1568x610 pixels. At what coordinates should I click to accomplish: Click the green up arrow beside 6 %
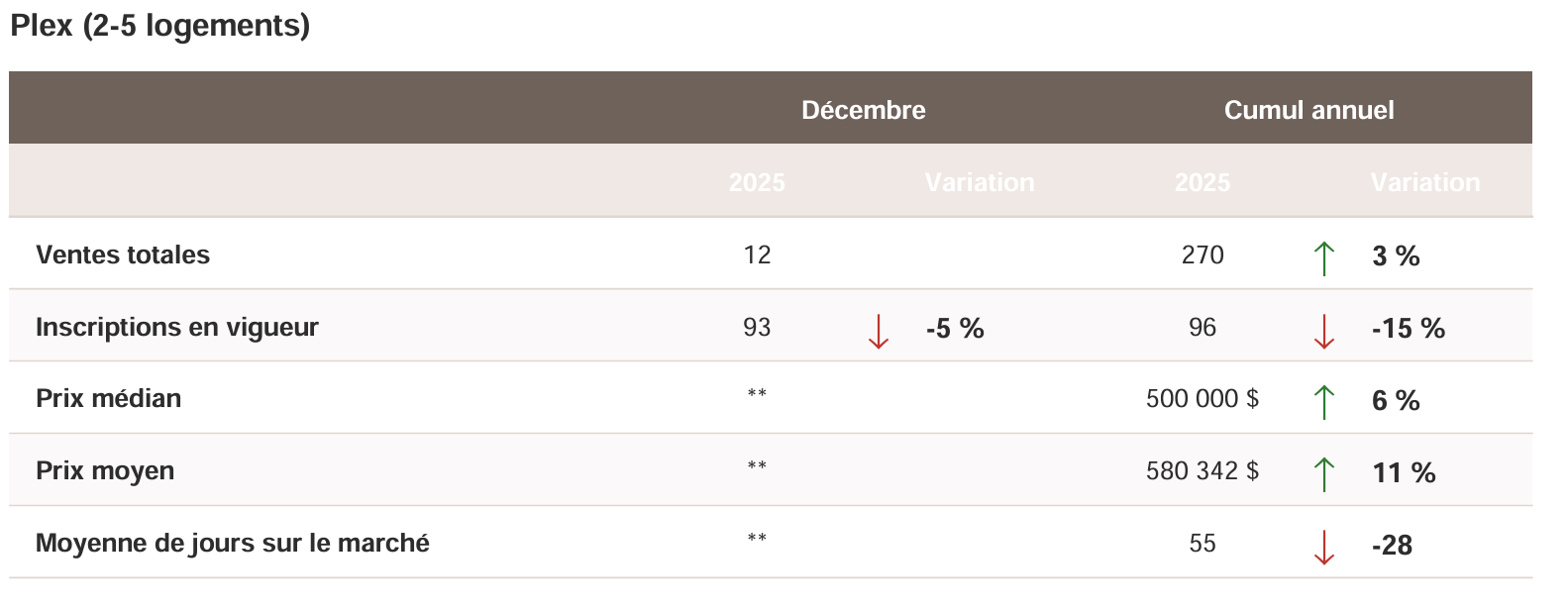tap(1323, 402)
